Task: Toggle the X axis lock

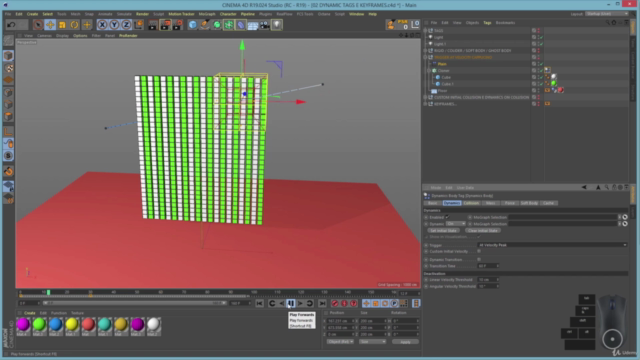Action: pyautogui.click(x=102, y=25)
